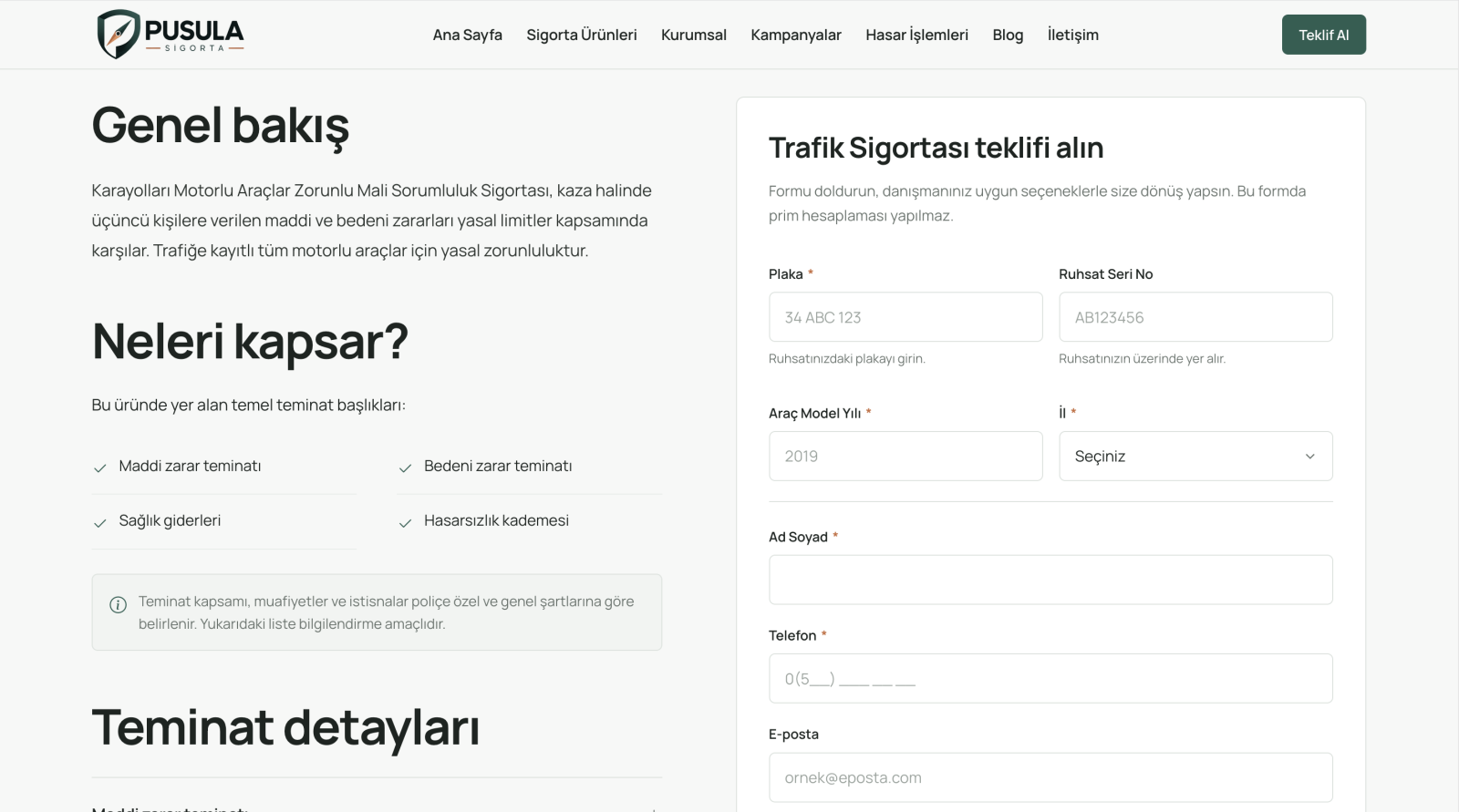Click the Telefon field label
This screenshot has height=812, width=1459.
click(x=792, y=636)
